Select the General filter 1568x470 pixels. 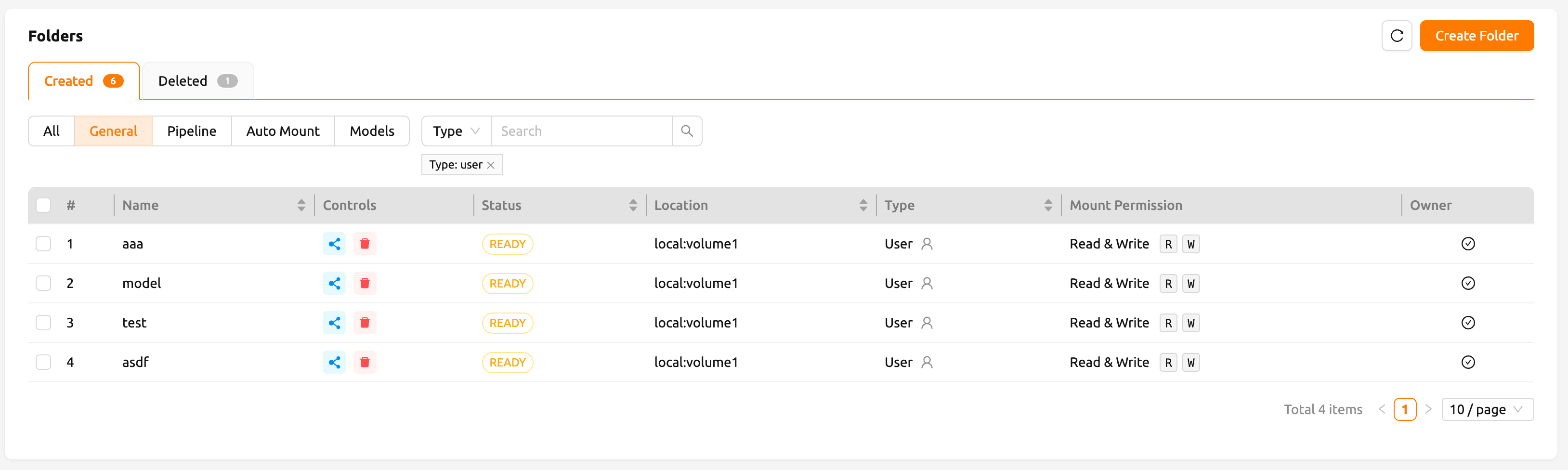point(113,131)
